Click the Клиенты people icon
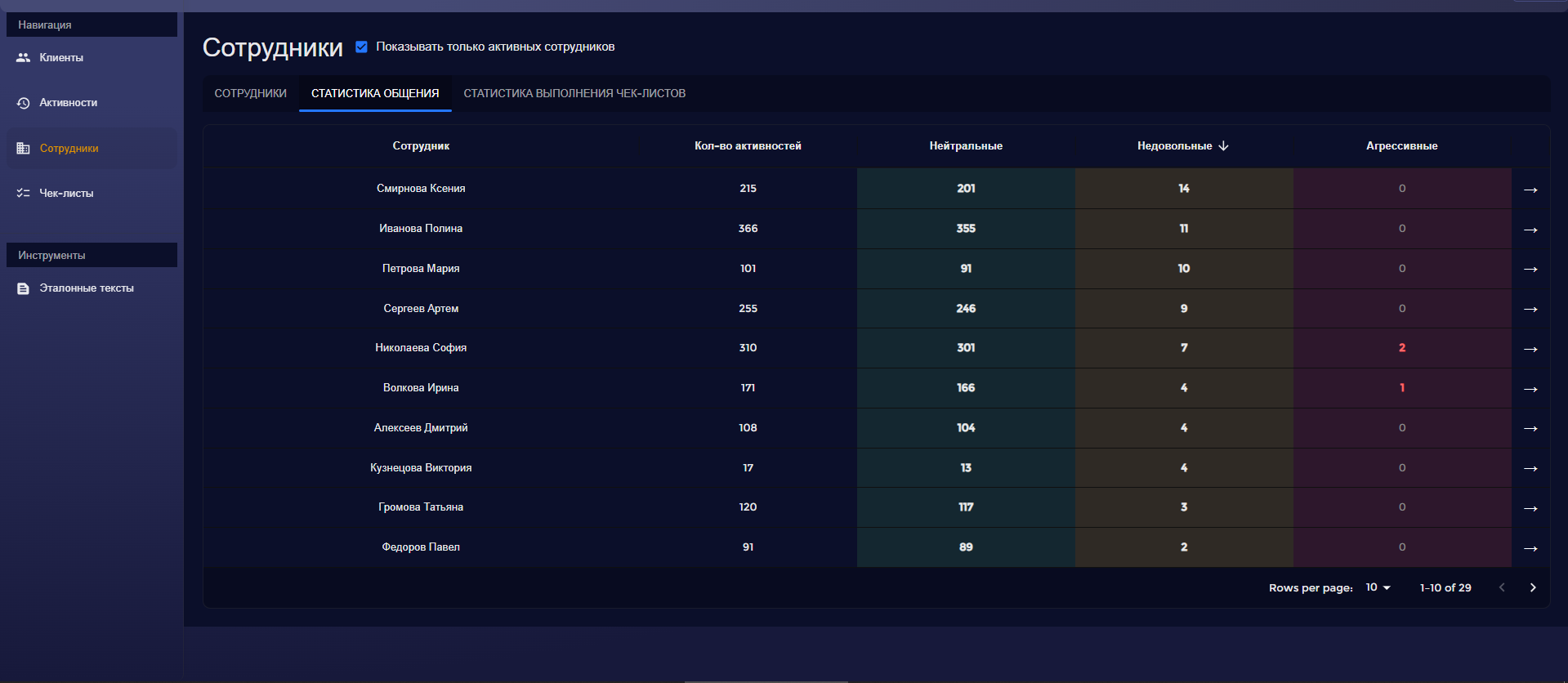Viewport: 1568px width, 683px height. 23,57
